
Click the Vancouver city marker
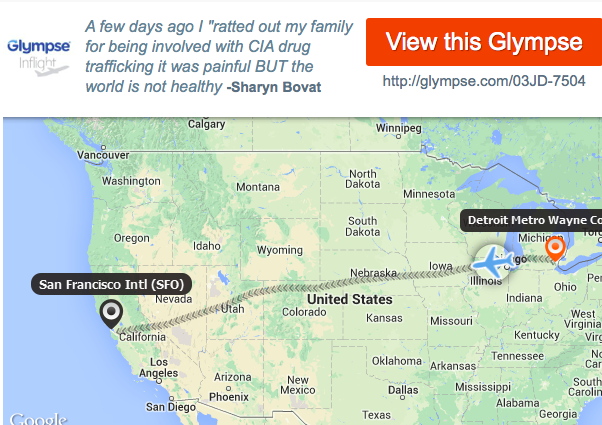(103, 147)
